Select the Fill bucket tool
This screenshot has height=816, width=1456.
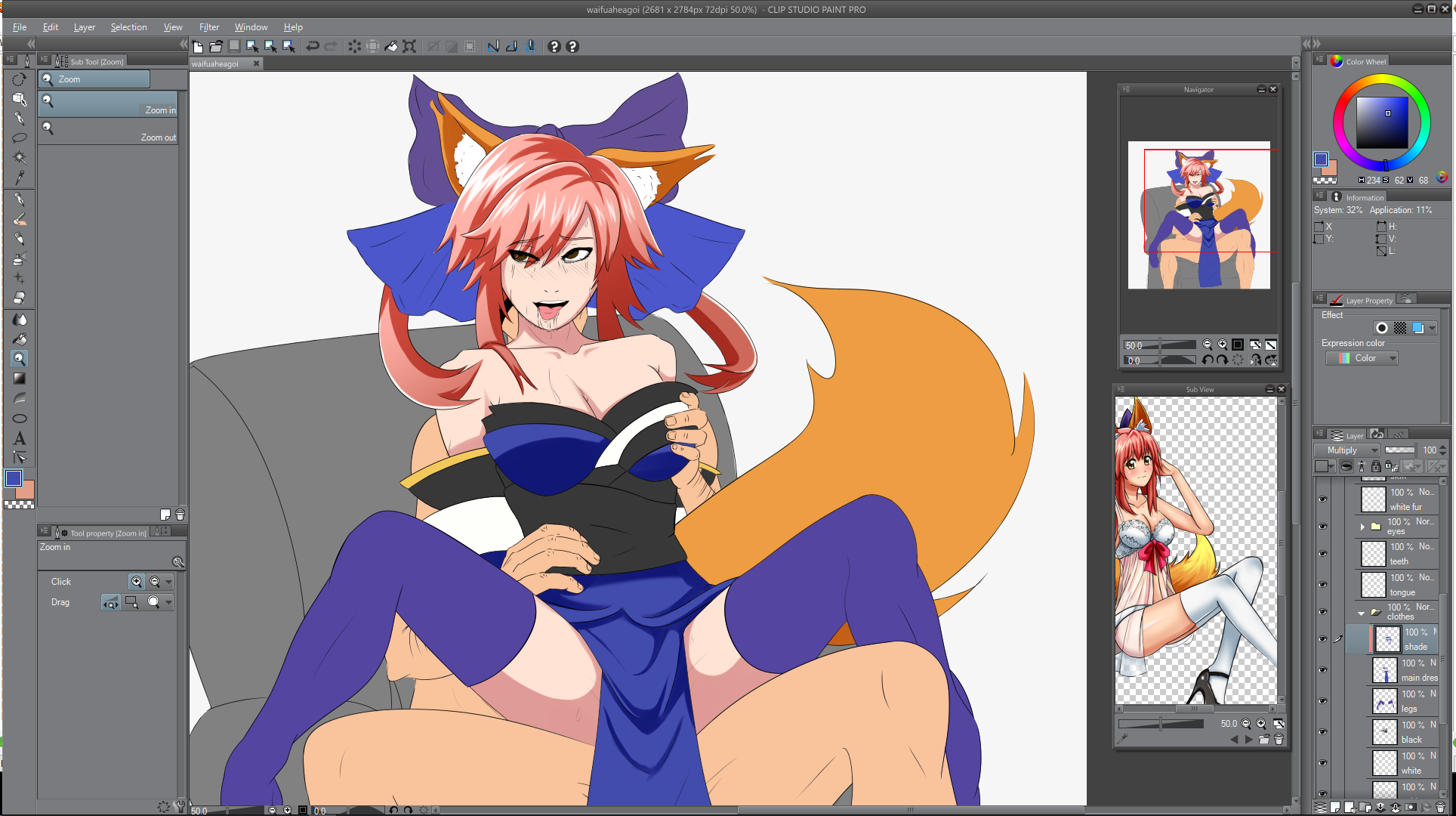(x=20, y=339)
